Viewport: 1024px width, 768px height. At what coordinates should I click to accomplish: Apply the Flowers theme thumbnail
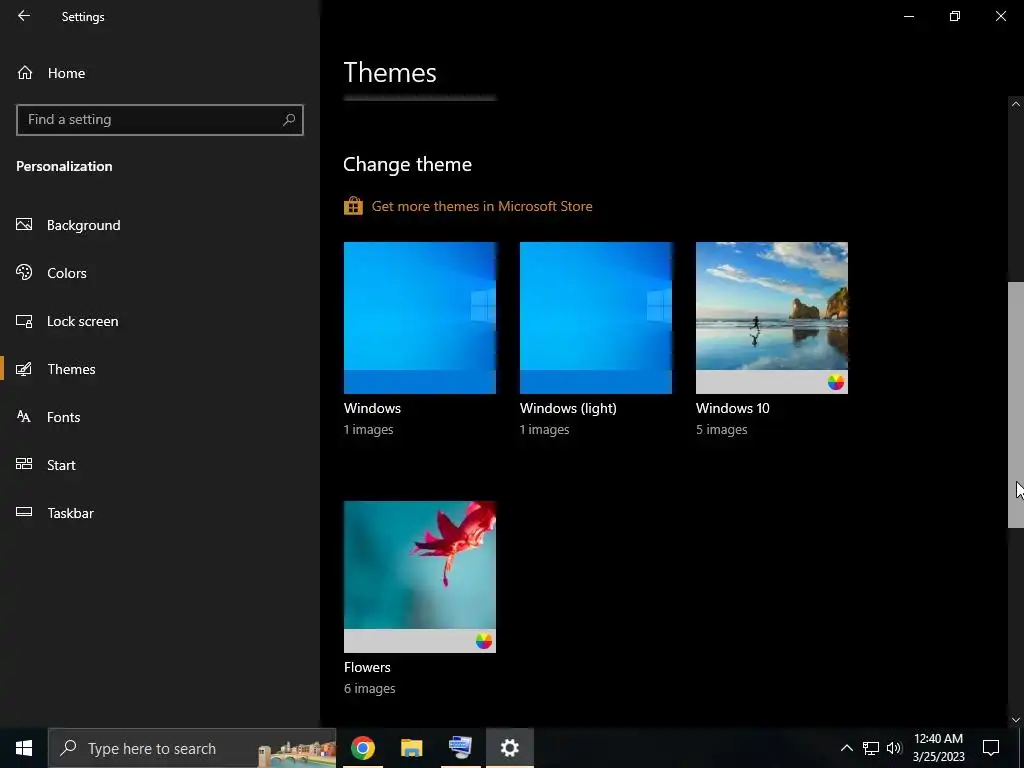420,577
